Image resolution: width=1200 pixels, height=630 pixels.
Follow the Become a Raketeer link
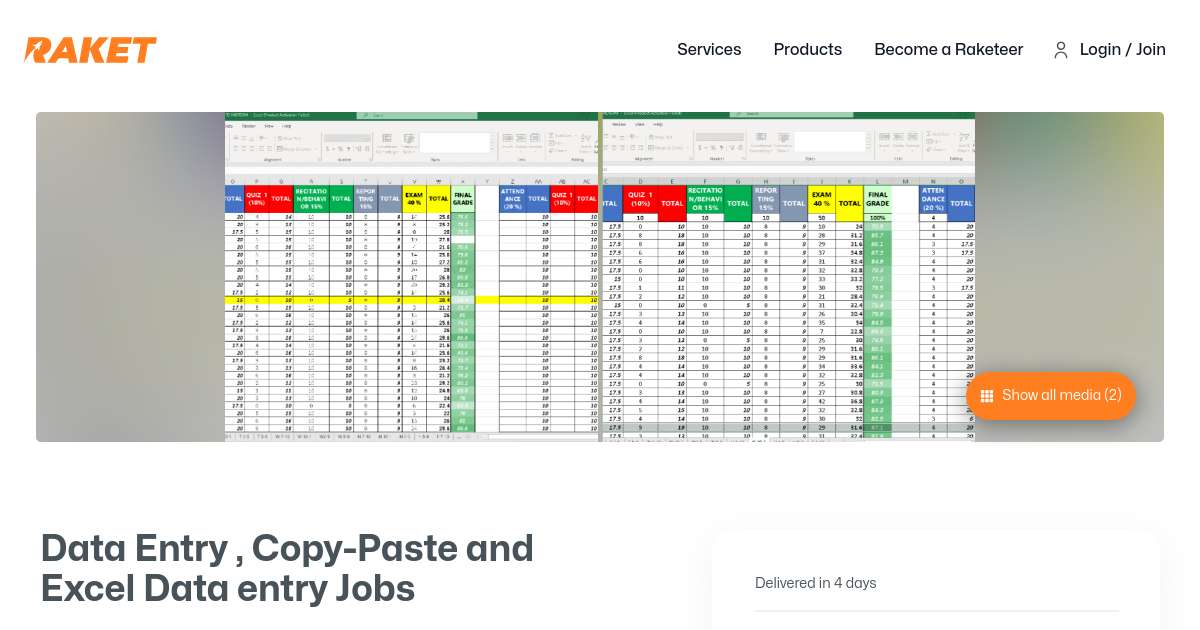coord(948,49)
